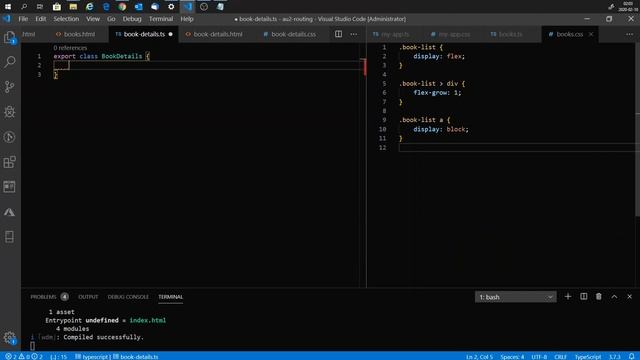Viewport: 640px width, 360px height.
Task: Open the Edit menu
Action: pos(40,19)
